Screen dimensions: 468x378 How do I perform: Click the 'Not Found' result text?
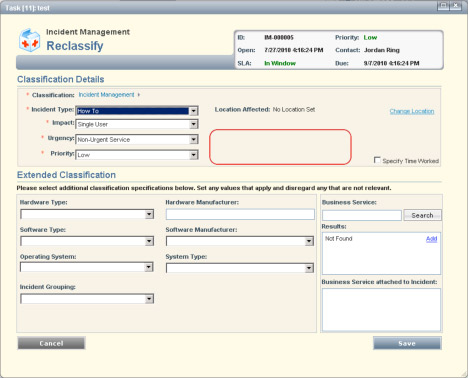click(339, 239)
